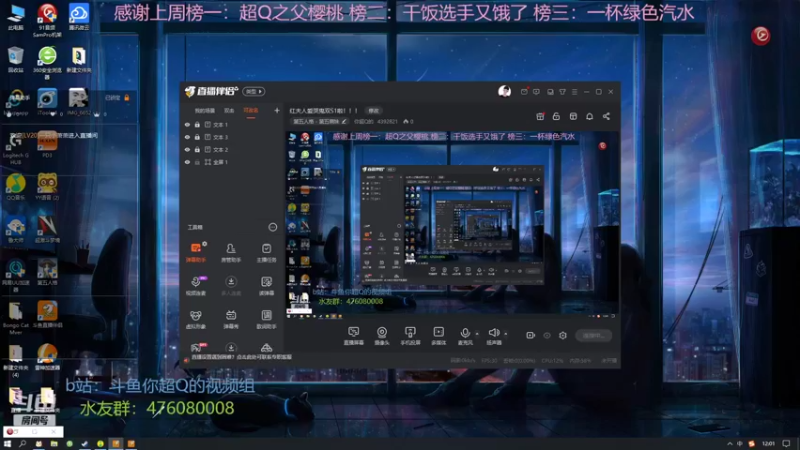Click the bottom notice link about live settings

(242, 357)
